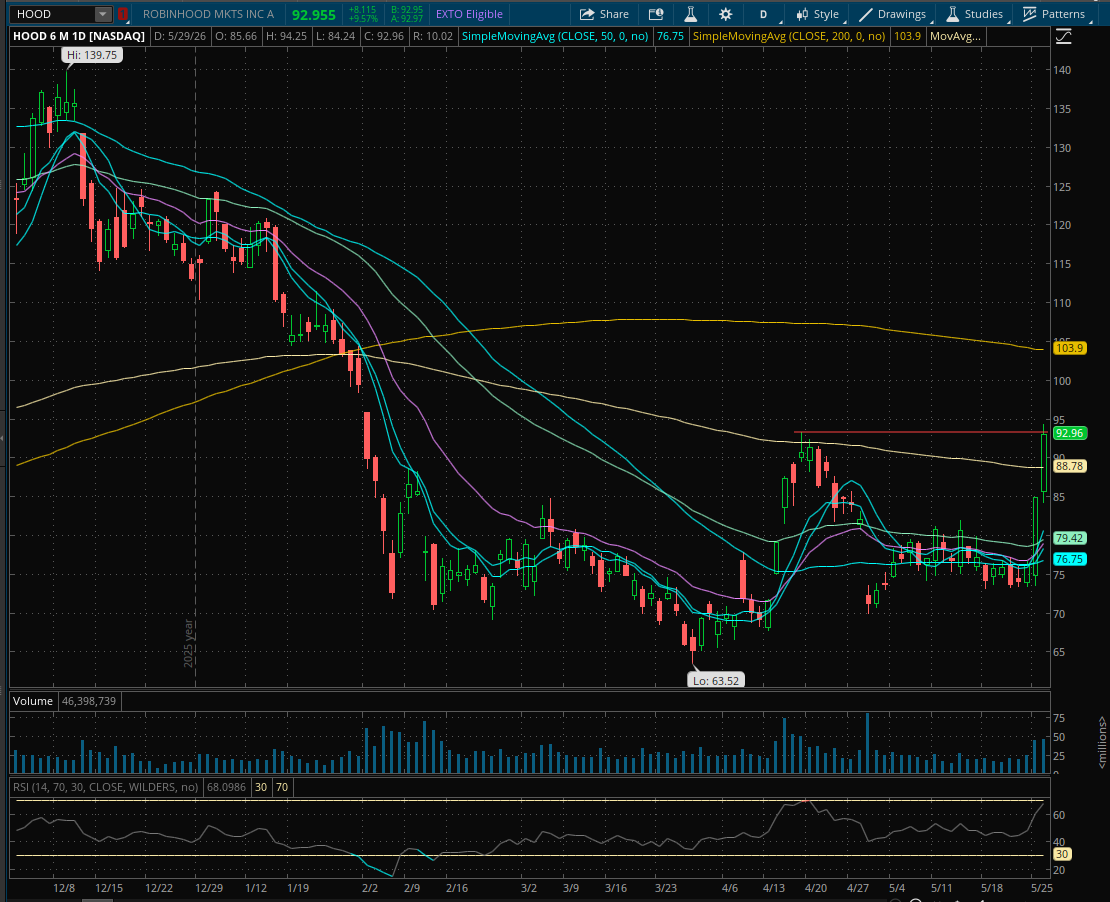Click the truncated MovAvg... study label
Image resolution: width=1110 pixels, height=902 pixels.
(955, 35)
